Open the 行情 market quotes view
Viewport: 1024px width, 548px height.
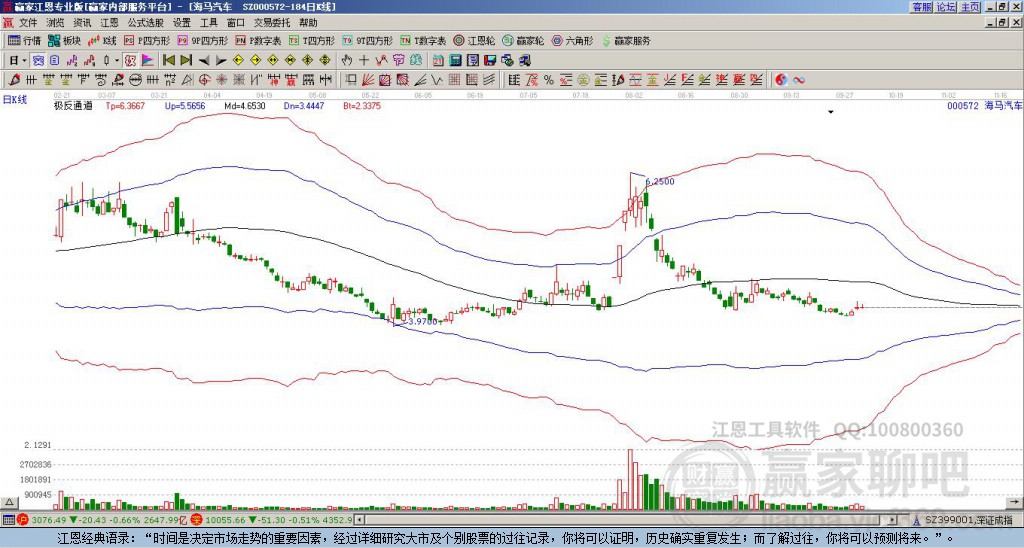(x=24, y=41)
